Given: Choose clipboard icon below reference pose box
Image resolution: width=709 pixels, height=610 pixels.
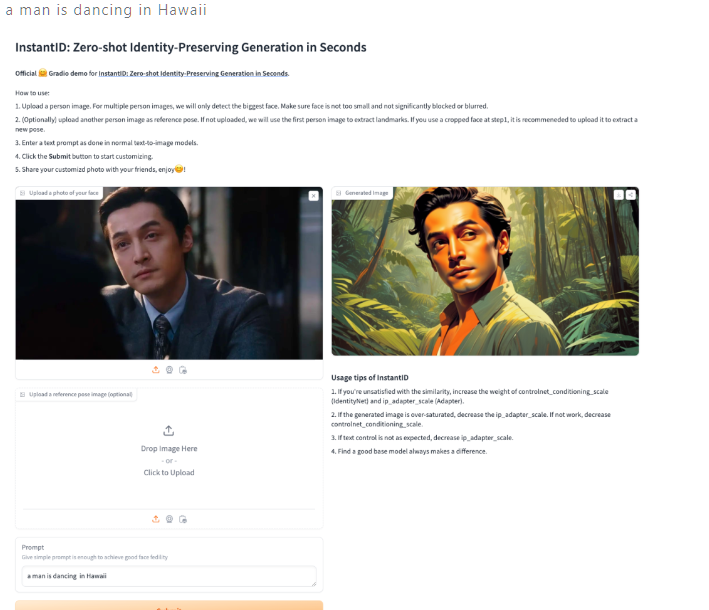Looking at the screenshot, I should 183,519.
